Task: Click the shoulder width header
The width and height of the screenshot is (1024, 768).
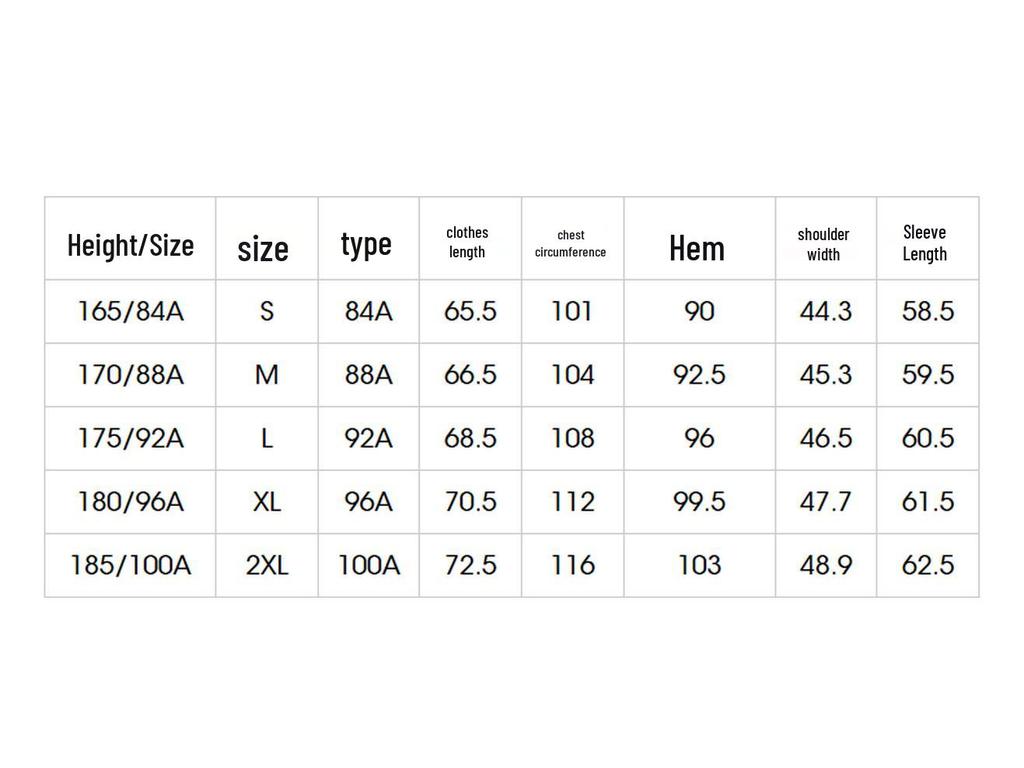Action: [x=823, y=244]
